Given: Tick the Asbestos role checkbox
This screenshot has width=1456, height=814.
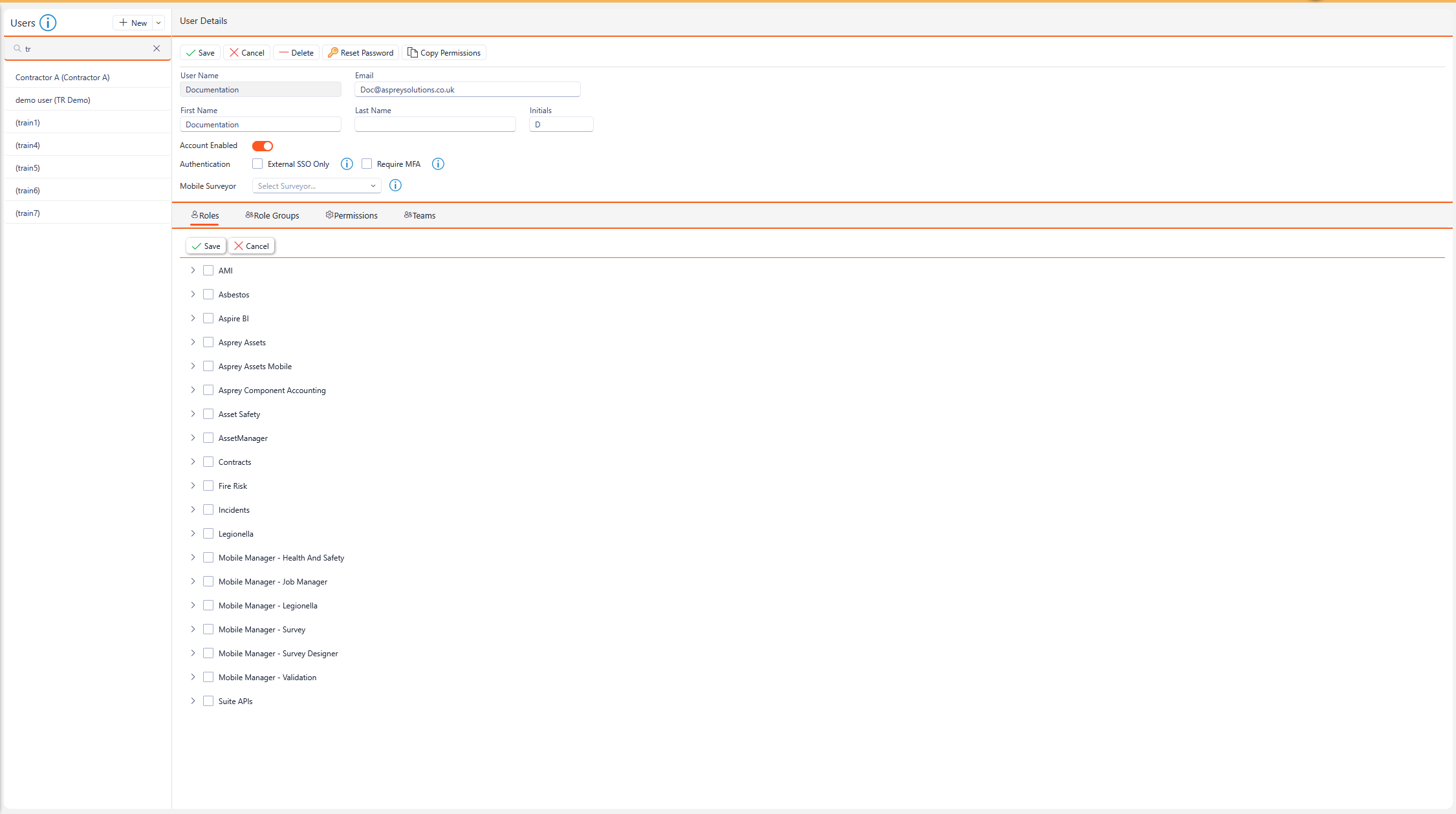Looking at the screenshot, I should click(208, 295).
